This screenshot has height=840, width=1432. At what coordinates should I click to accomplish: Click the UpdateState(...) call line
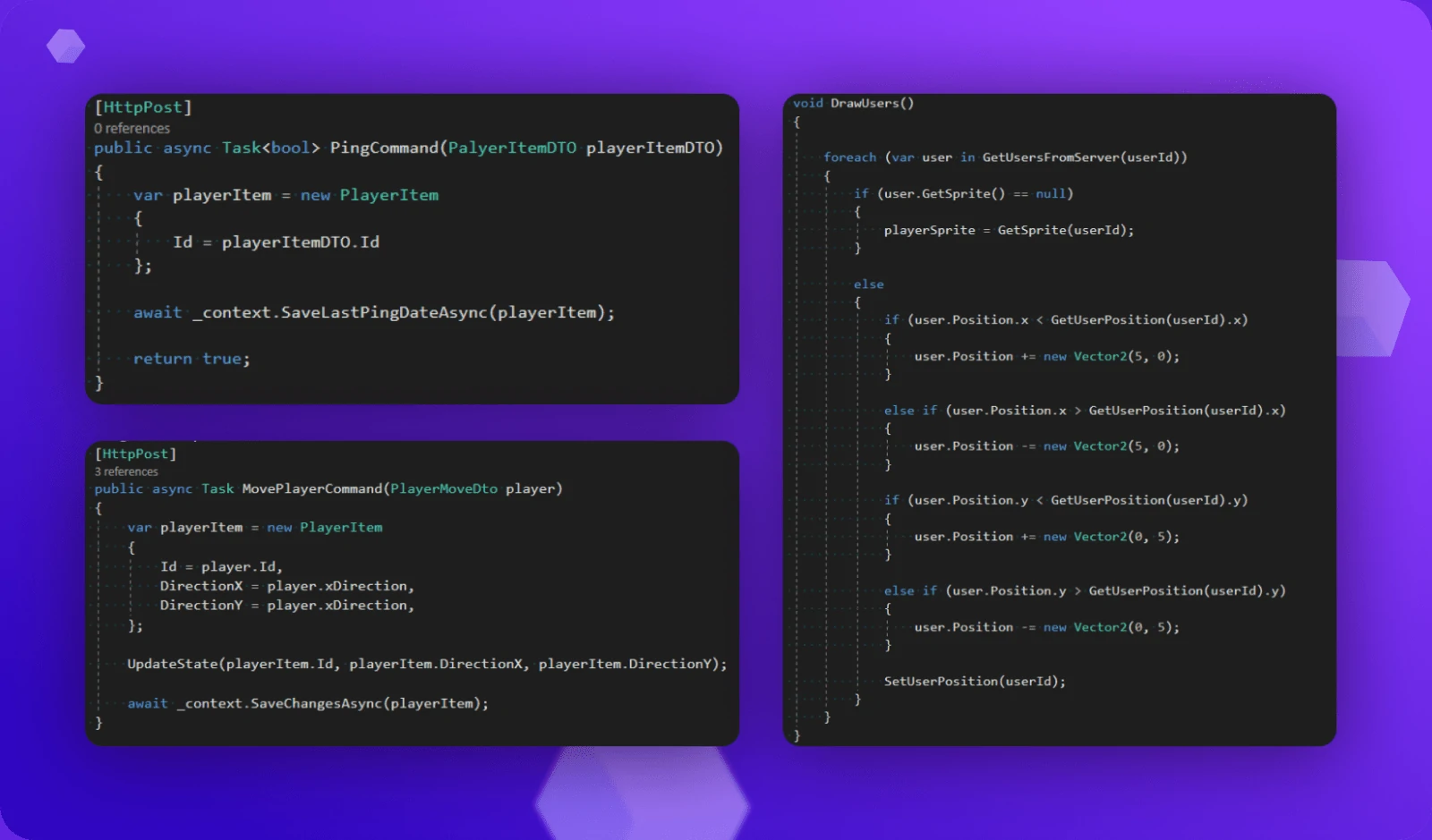427,664
